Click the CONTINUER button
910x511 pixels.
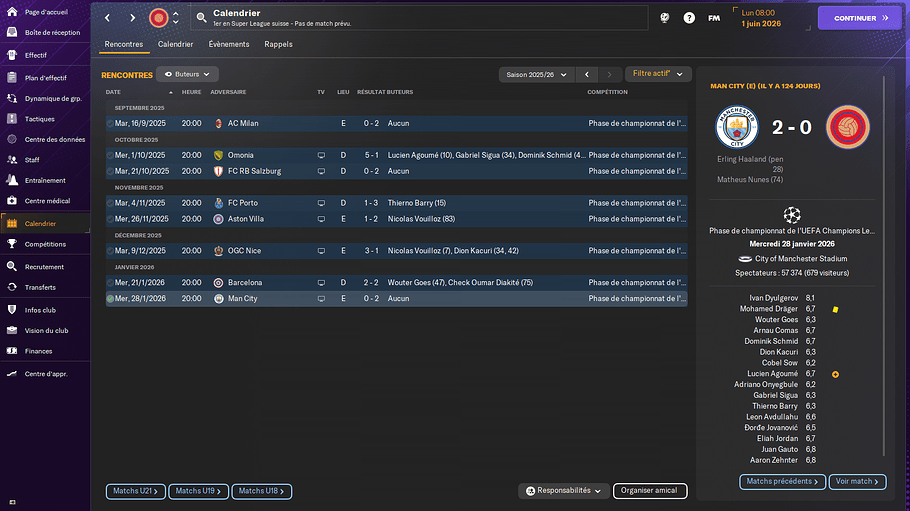(x=860, y=18)
